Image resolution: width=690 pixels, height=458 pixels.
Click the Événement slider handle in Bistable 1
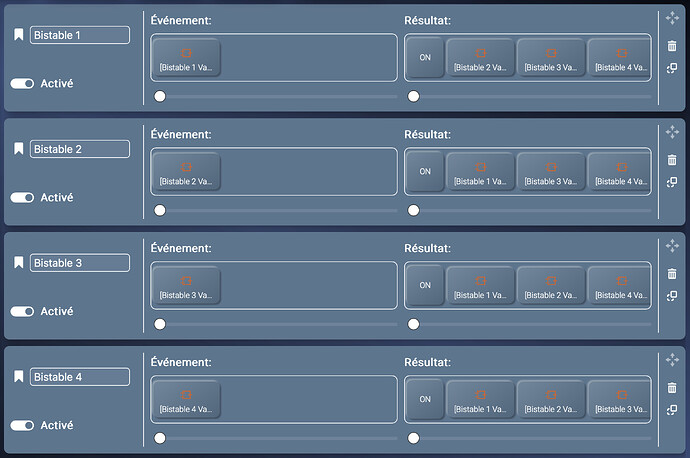(x=160, y=97)
